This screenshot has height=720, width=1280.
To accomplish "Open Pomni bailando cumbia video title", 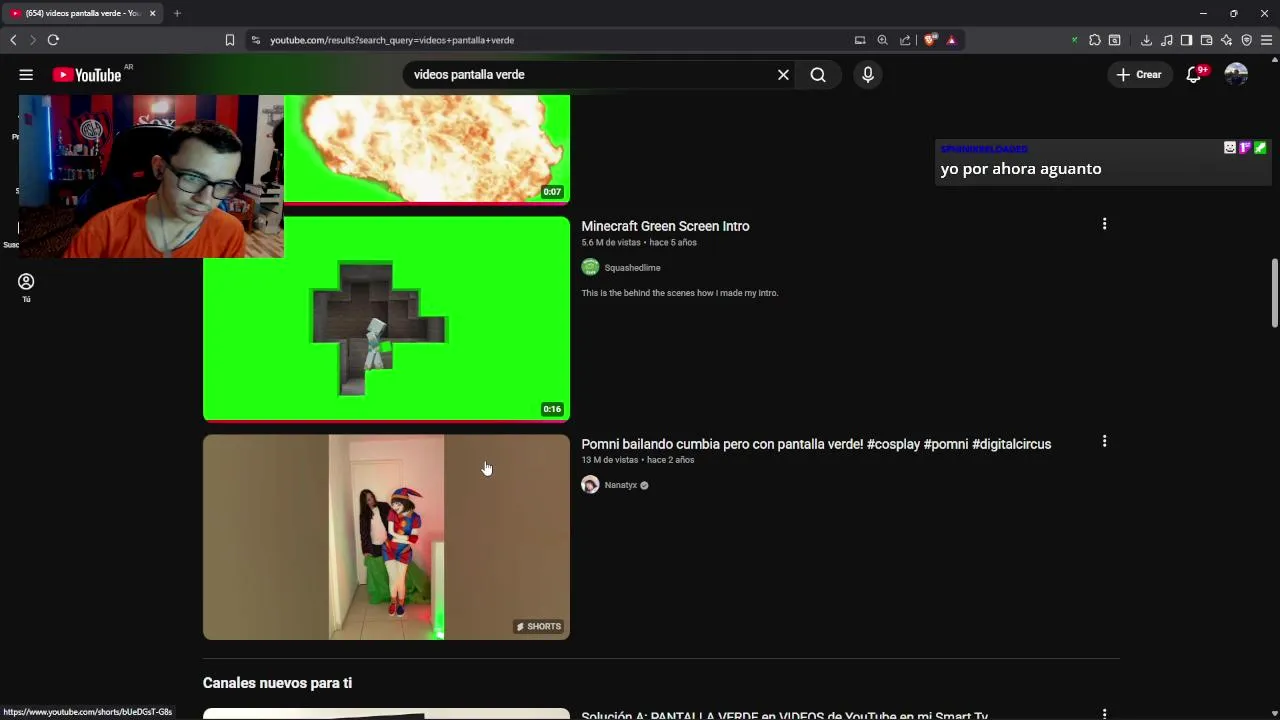I will (816, 444).
